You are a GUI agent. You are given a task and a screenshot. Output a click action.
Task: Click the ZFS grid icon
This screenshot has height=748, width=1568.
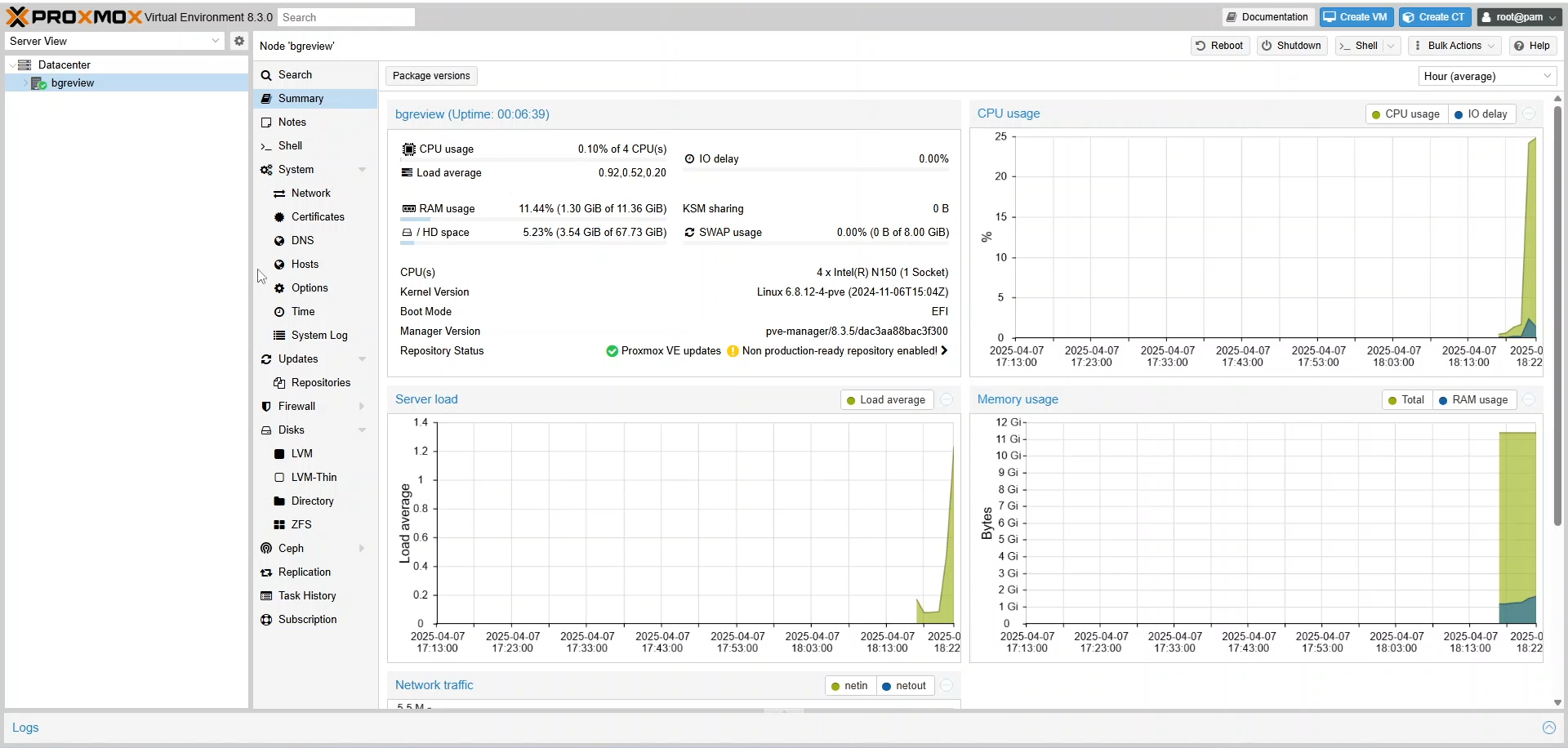(x=279, y=525)
